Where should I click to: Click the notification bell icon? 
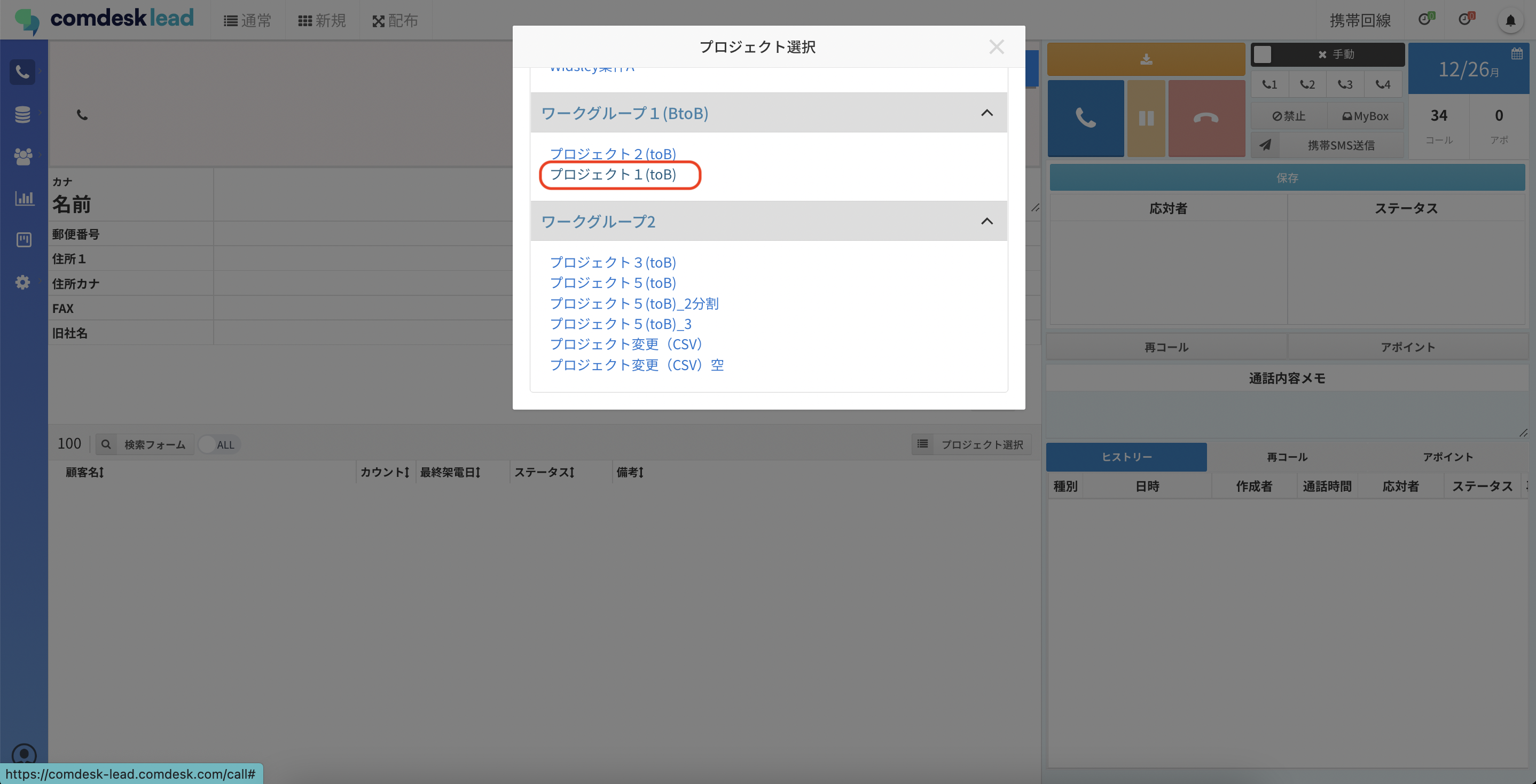1510,21
